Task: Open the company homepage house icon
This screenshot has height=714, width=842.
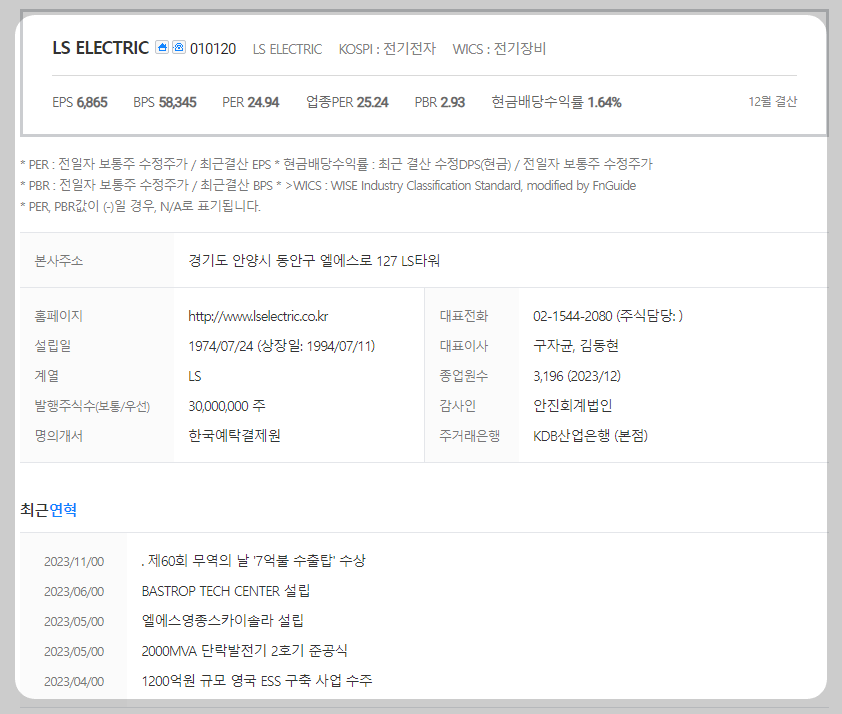Action: [162, 47]
